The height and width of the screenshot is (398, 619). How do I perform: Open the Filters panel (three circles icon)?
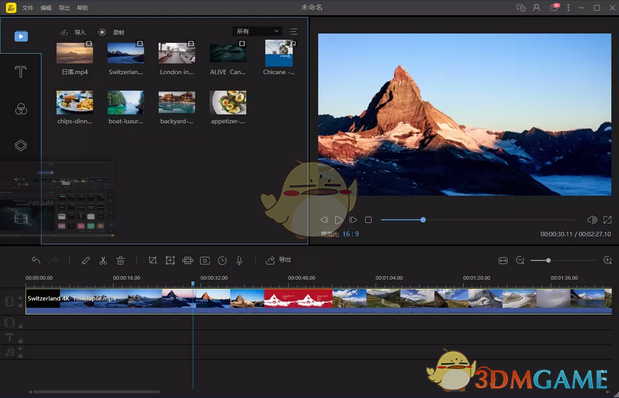(21, 109)
